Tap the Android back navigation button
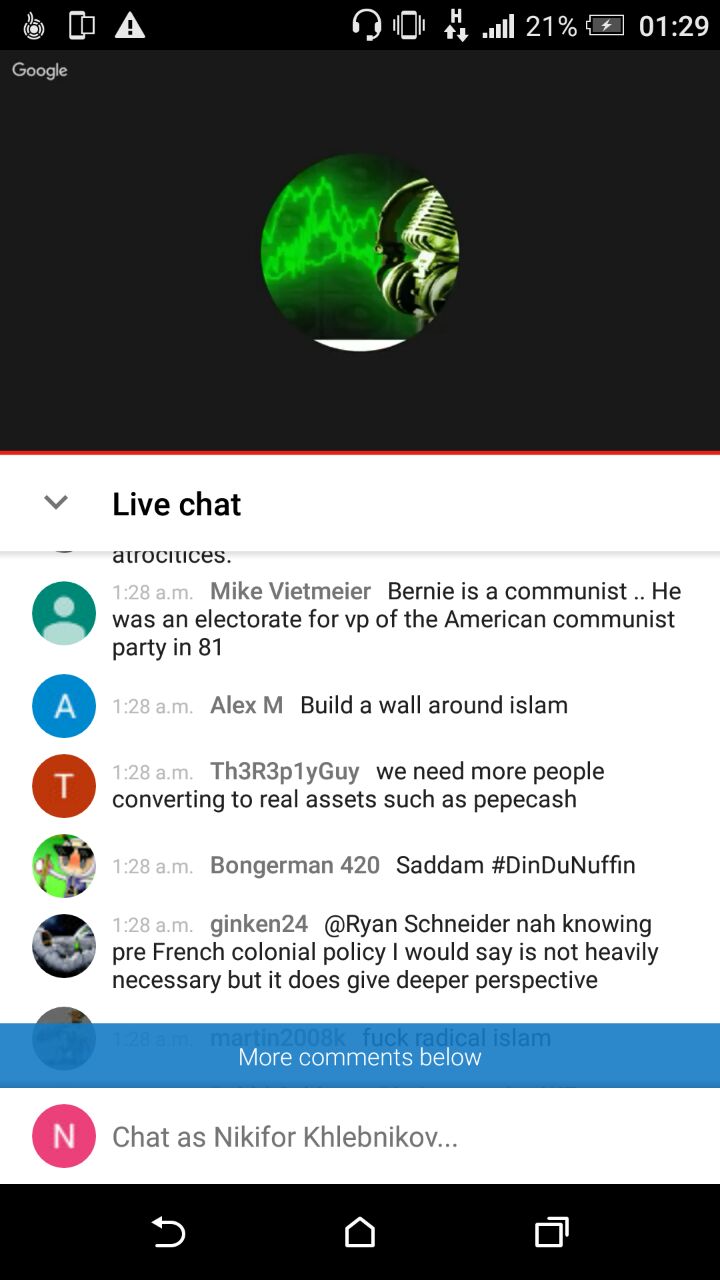 click(168, 1232)
